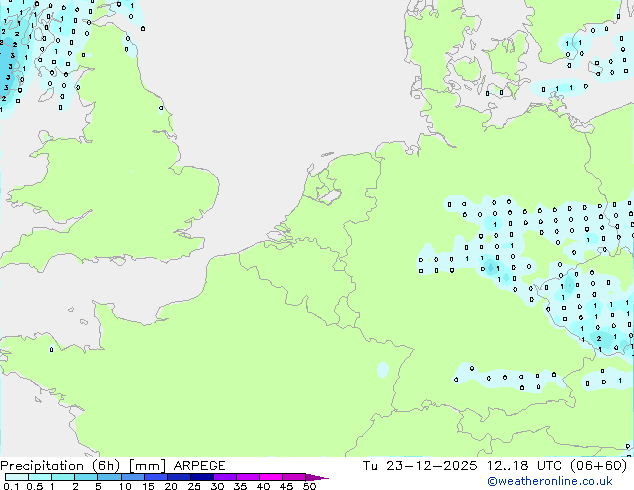
Task: Click the legend swatch between 45 and 50
Action: pos(294,477)
